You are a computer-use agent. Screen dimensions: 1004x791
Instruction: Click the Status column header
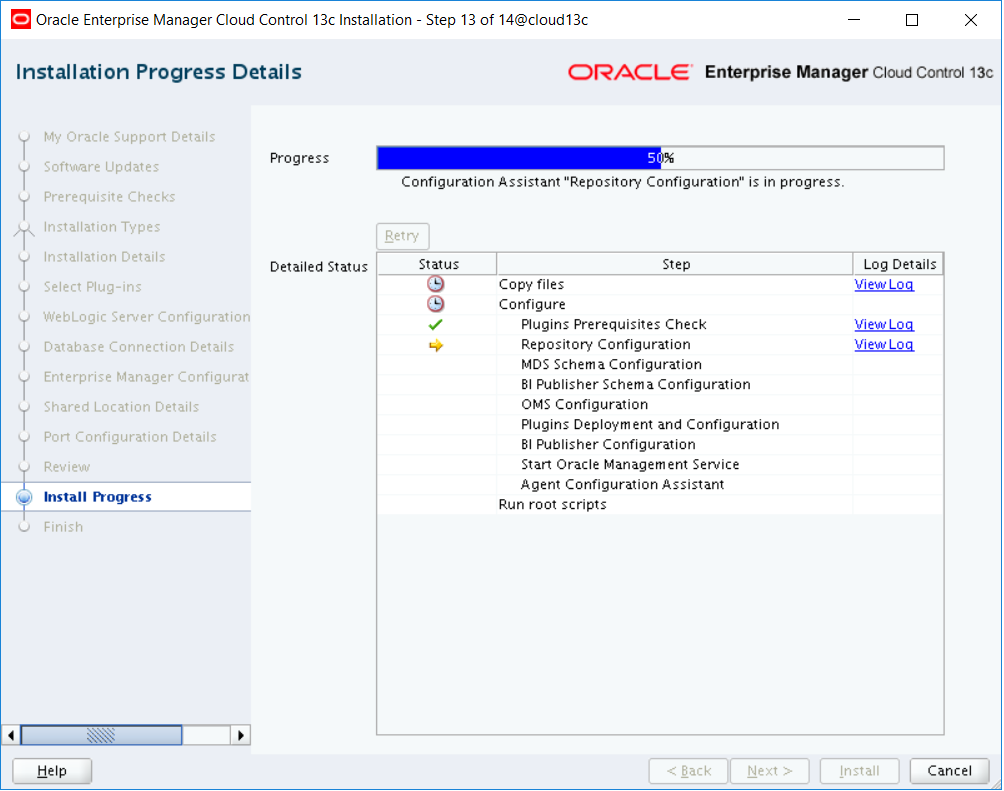[x=438, y=264]
